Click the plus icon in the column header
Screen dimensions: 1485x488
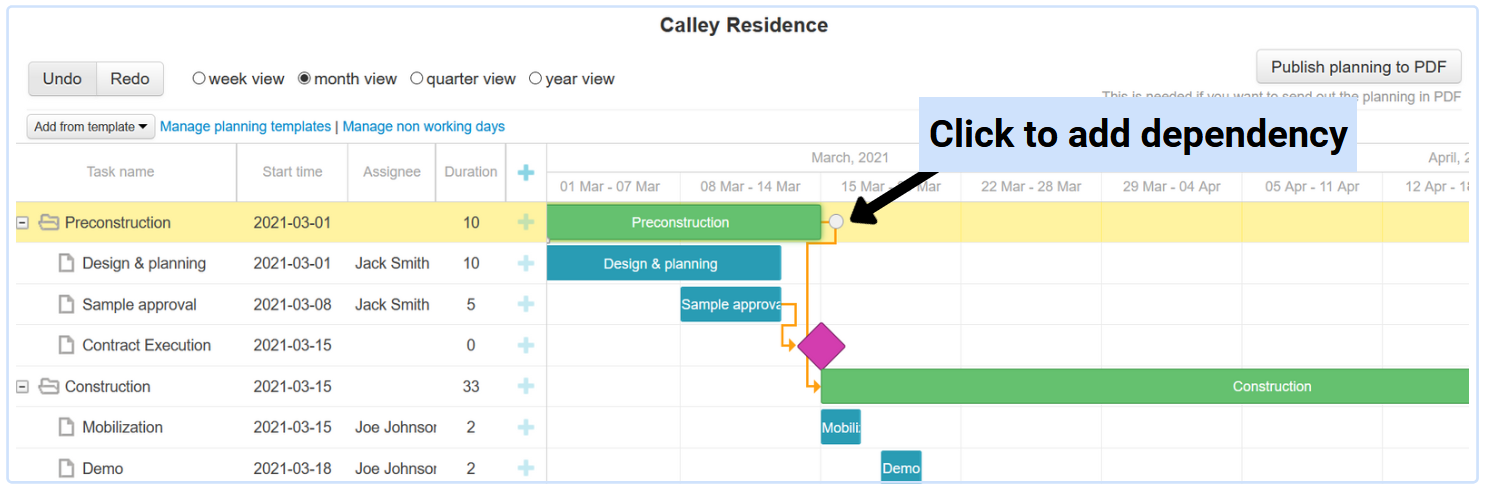click(526, 172)
